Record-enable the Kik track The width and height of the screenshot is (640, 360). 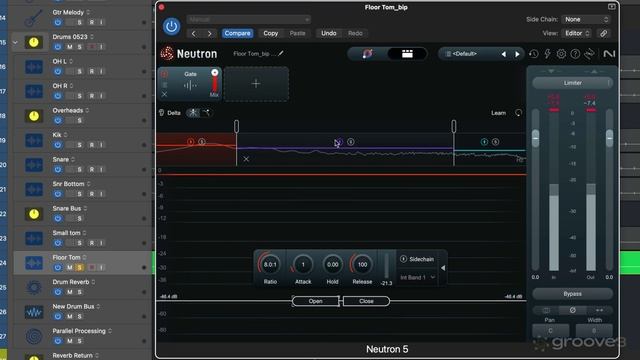coord(91,145)
